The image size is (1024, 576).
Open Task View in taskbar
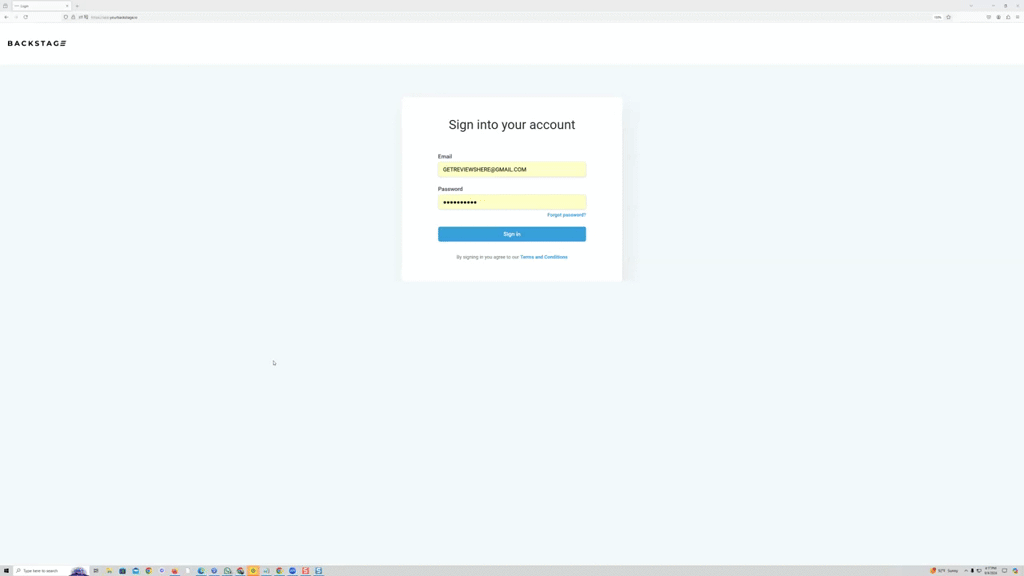tap(96, 571)
